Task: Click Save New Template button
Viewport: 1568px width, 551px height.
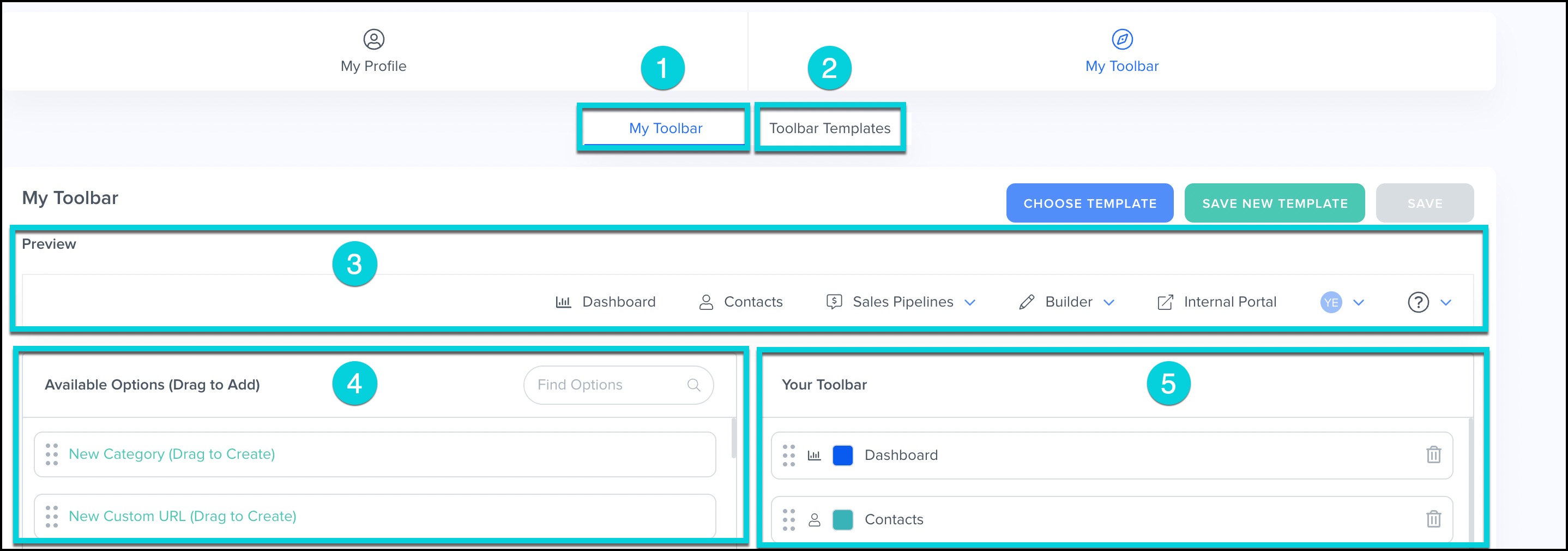Action: tap(1274, 203)
